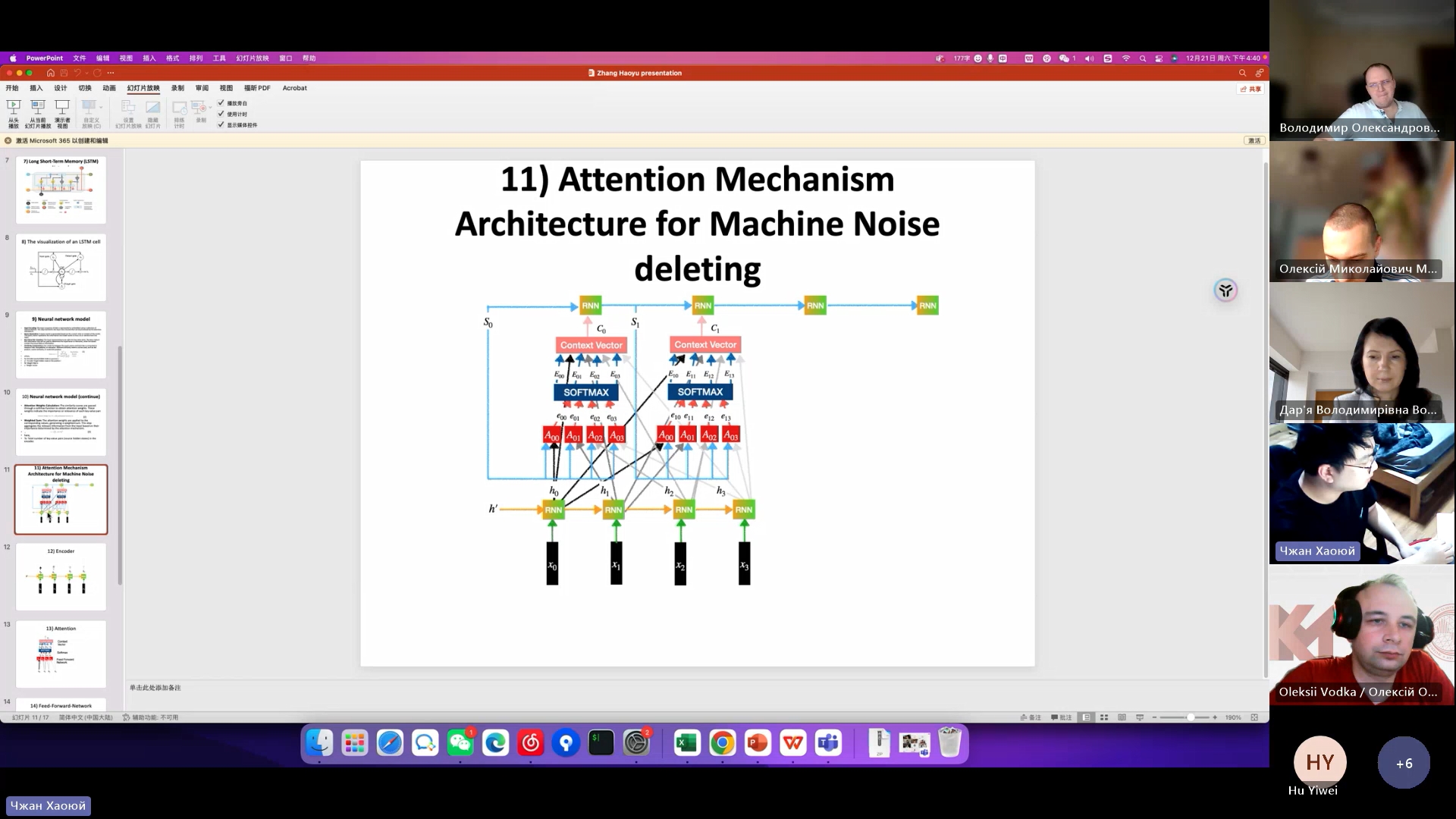Open the 录制 record dropdown arrow in ribbon
Screen dimensions: 1456x819
tap(210, 108)
